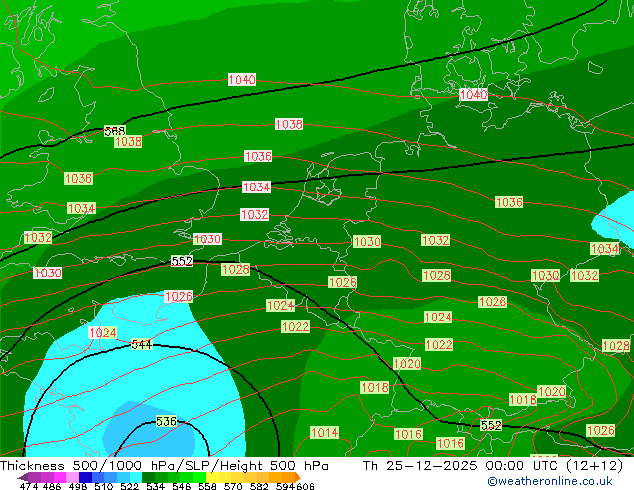Click the 1040 label over the North Sea
Screen dimensions: 634x490
click(x=242, y=80)
